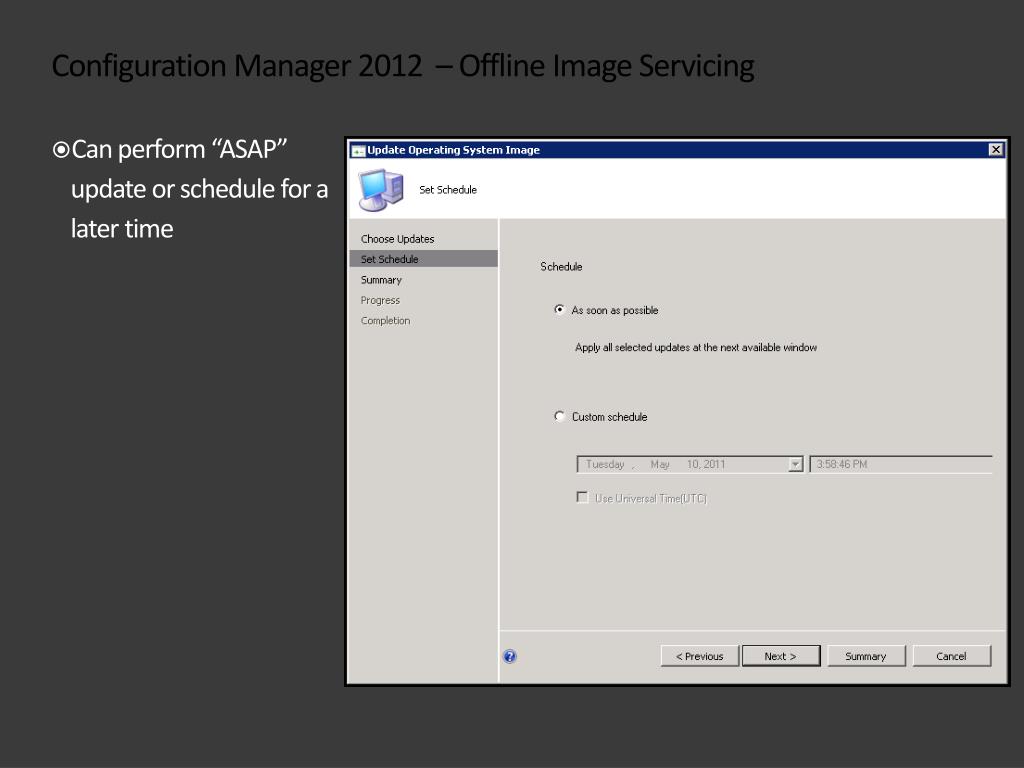This screenshot has height=768, width=1024.
Task: Click the Tuesday, May 10, 2011 date field
Action: [690, 464]
